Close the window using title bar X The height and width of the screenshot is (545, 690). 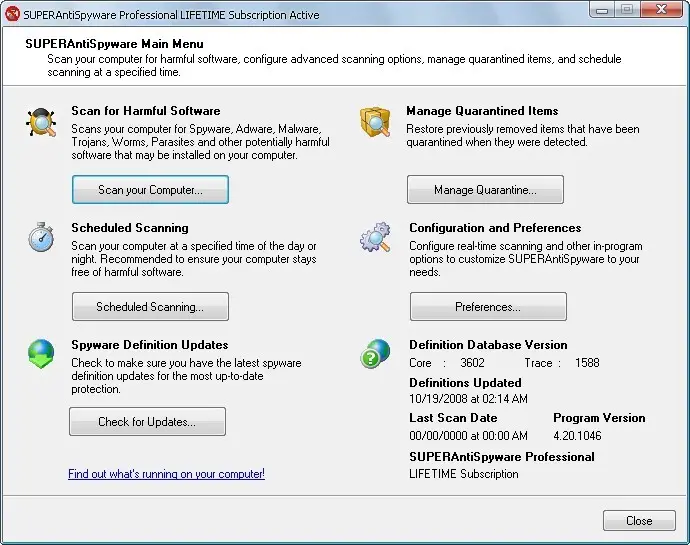(661, 9)
